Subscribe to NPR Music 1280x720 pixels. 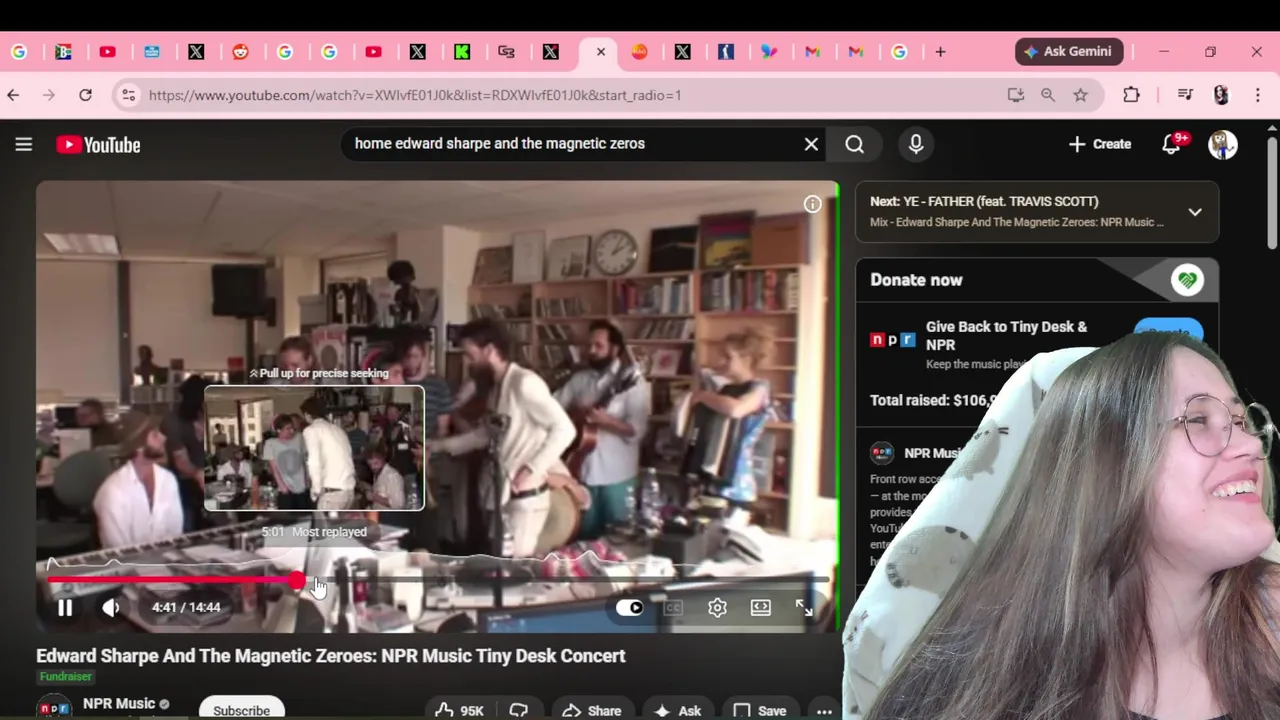click(241, 709)
